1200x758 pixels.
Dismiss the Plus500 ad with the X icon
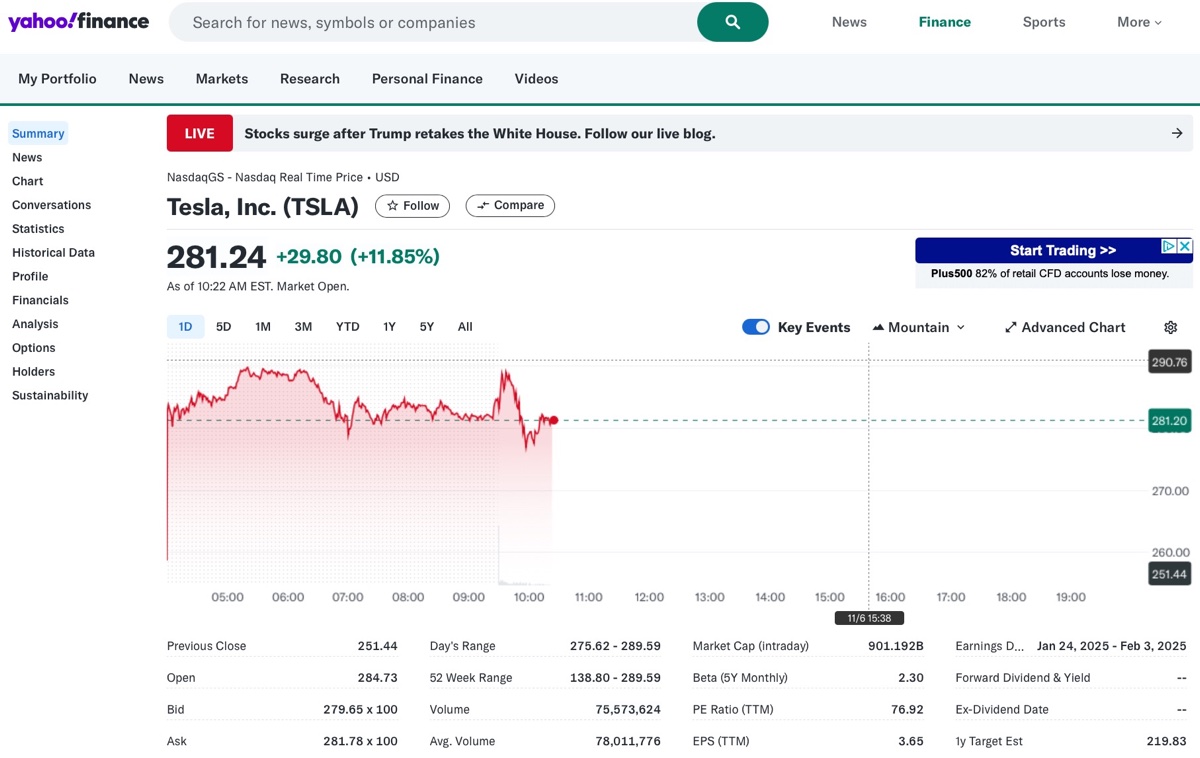coord(1185,246)
